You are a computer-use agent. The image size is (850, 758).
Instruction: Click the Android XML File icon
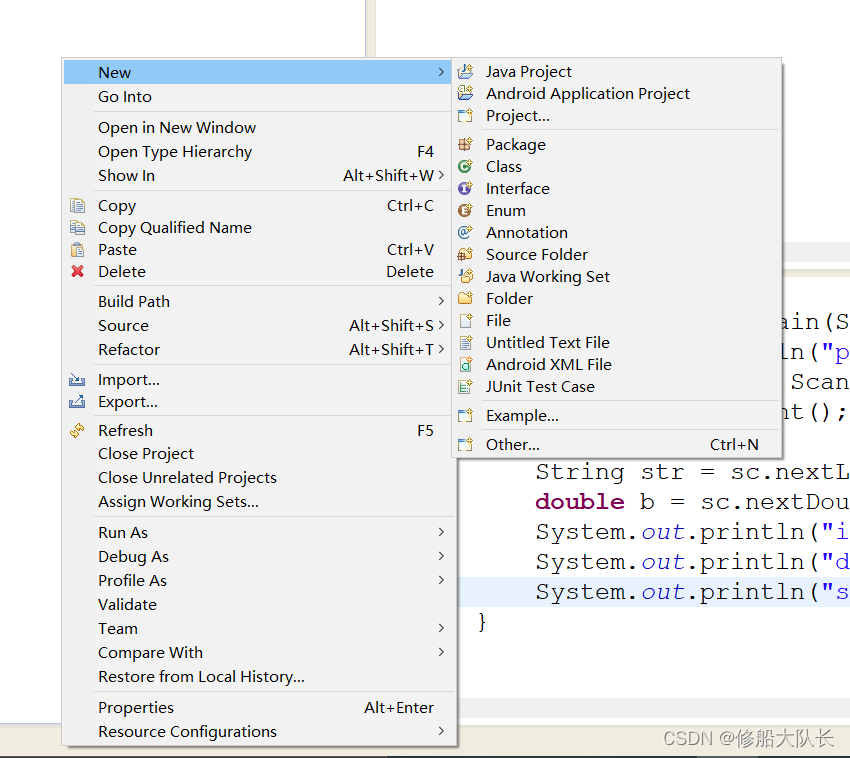point(466,364)
